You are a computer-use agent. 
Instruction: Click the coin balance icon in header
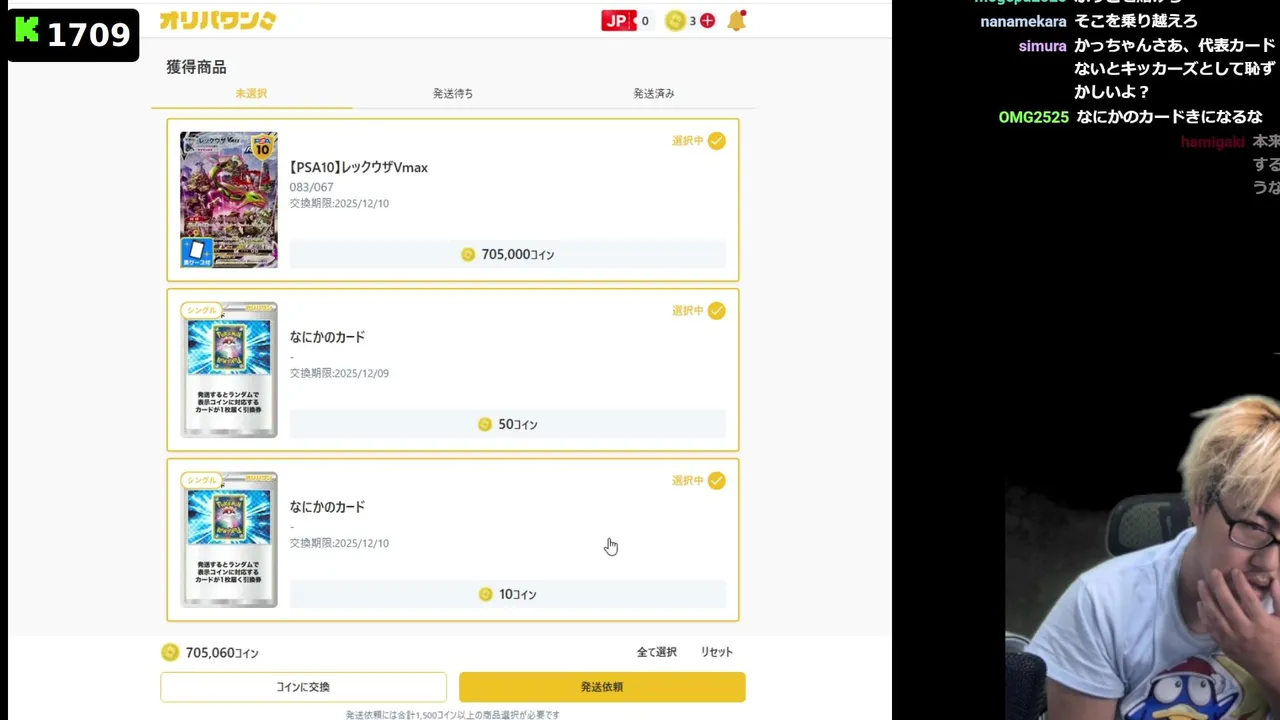675,21
